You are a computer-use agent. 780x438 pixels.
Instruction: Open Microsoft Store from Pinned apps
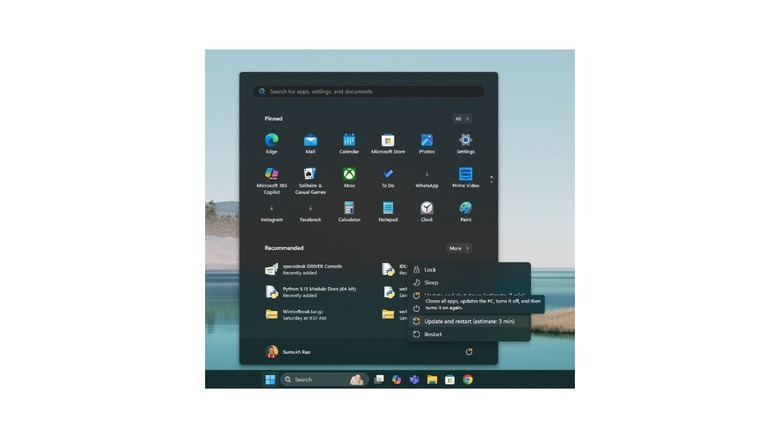click(388, 143)
